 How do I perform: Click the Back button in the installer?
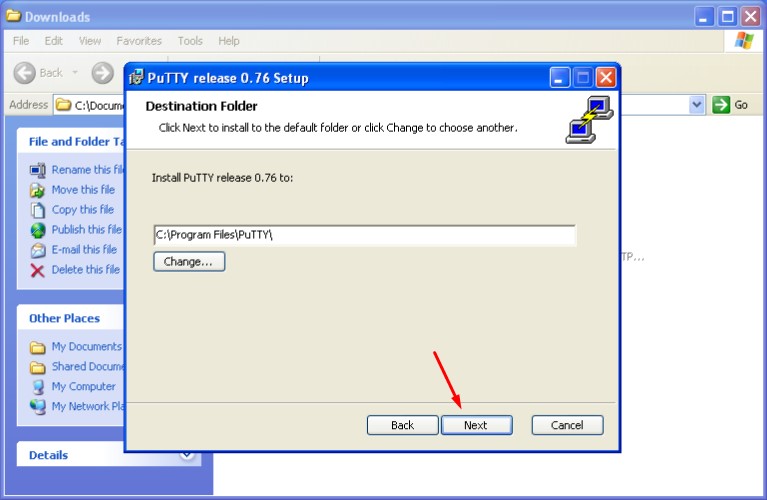click(x=402, y=425)
